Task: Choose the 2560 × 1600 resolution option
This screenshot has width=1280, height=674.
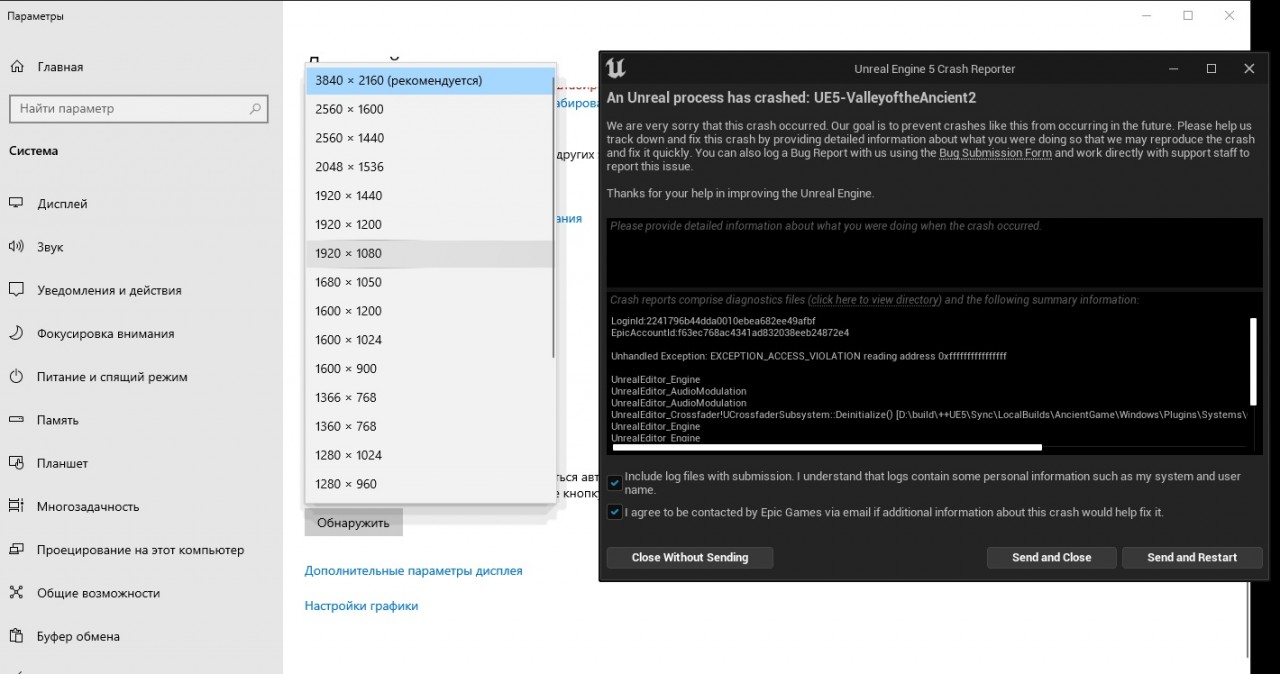Action: 430,109
